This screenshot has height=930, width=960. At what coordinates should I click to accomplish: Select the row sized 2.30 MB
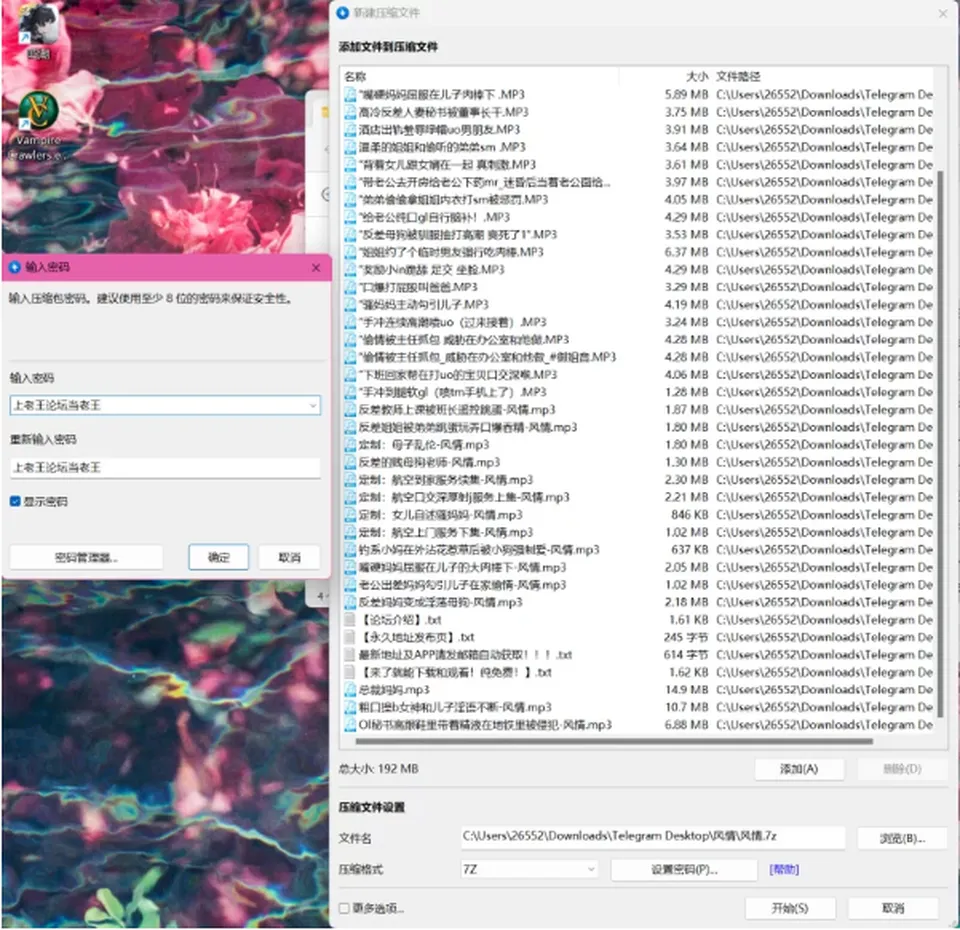click(638, 480)
